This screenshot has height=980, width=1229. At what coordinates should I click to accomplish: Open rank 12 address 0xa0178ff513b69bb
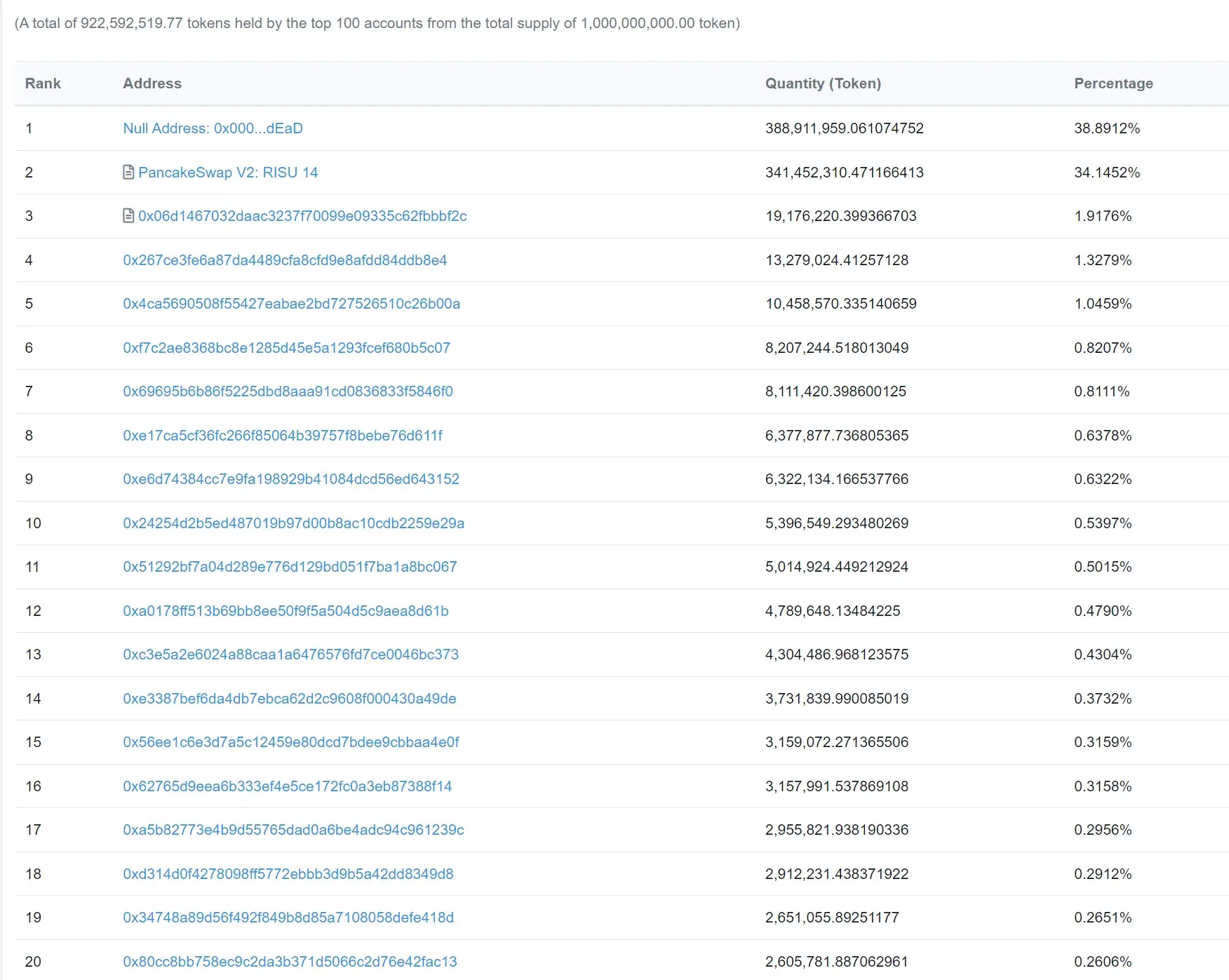point(286,611)
